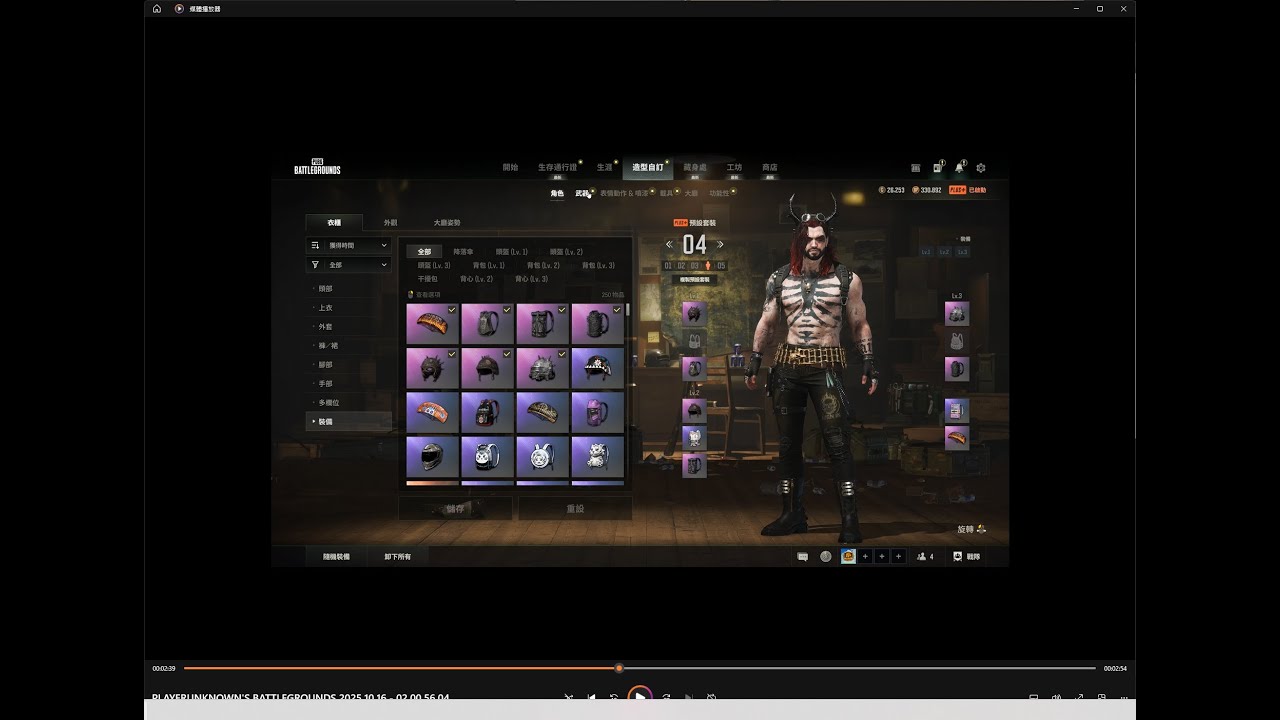Viewport: 1280px width, 720px height.
Task: Open the chat icon in the bottom bar
Action: pos(802,557)
